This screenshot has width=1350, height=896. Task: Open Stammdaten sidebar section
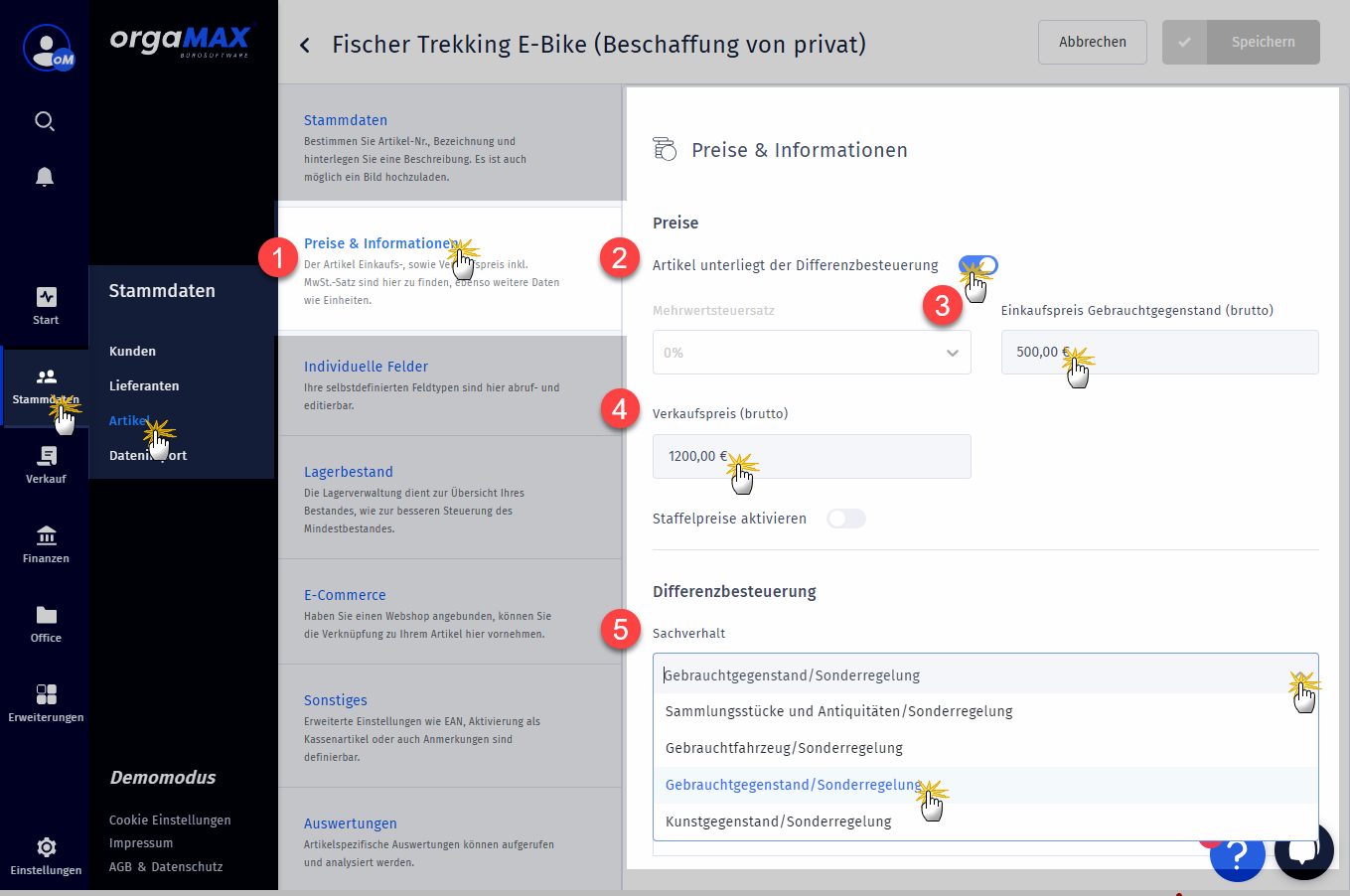(x=46, y=387)
